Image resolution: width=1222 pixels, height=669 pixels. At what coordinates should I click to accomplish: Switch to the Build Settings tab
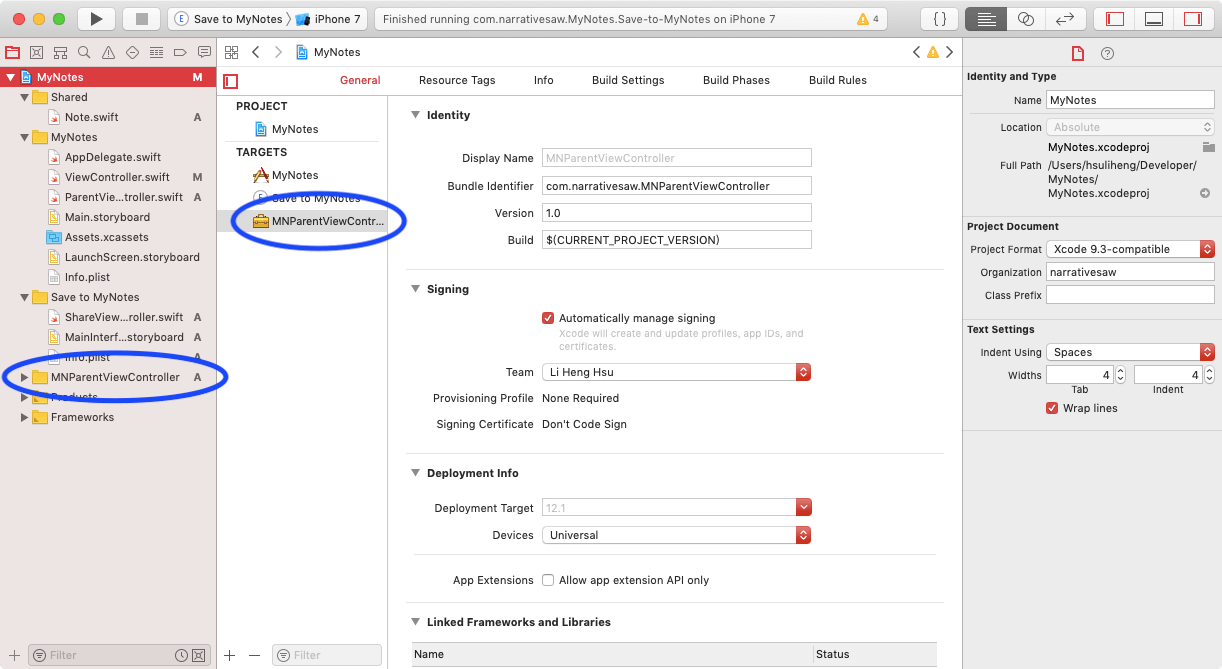pyautogui.click(x=628, y=80)
